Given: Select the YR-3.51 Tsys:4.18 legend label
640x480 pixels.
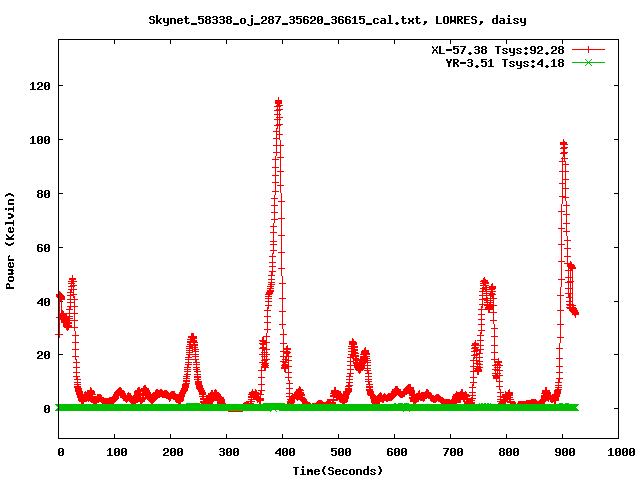Looking at the screenshot, I should tap(504, 63).
